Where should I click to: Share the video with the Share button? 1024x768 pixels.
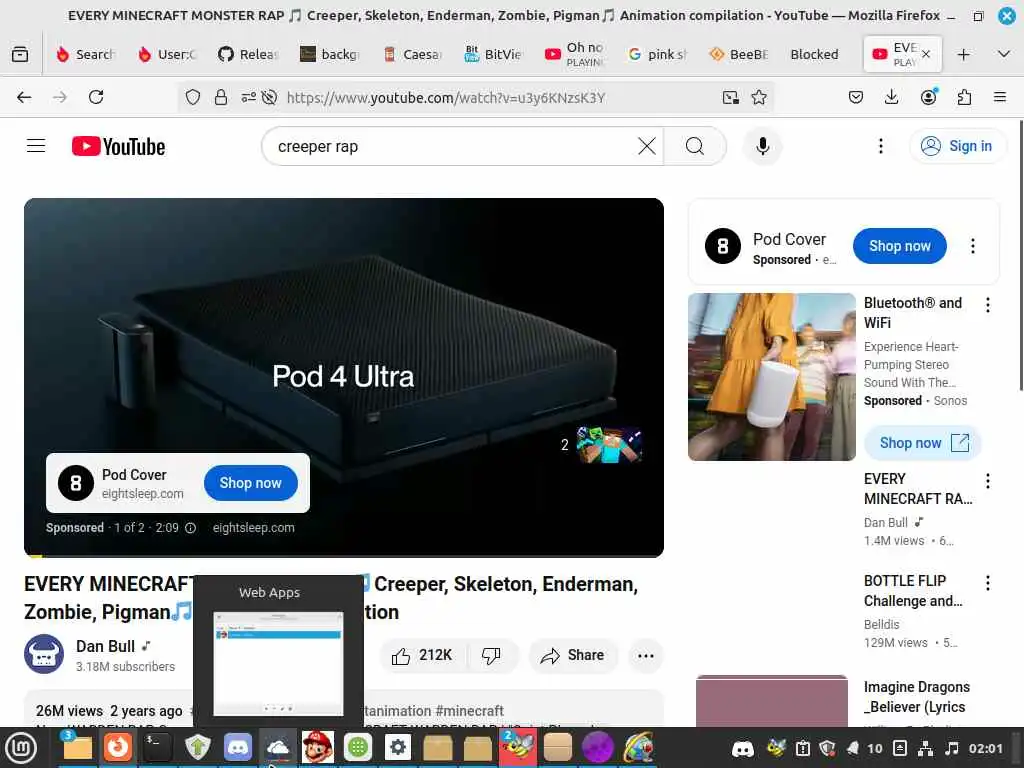click(x=573, y=656)
